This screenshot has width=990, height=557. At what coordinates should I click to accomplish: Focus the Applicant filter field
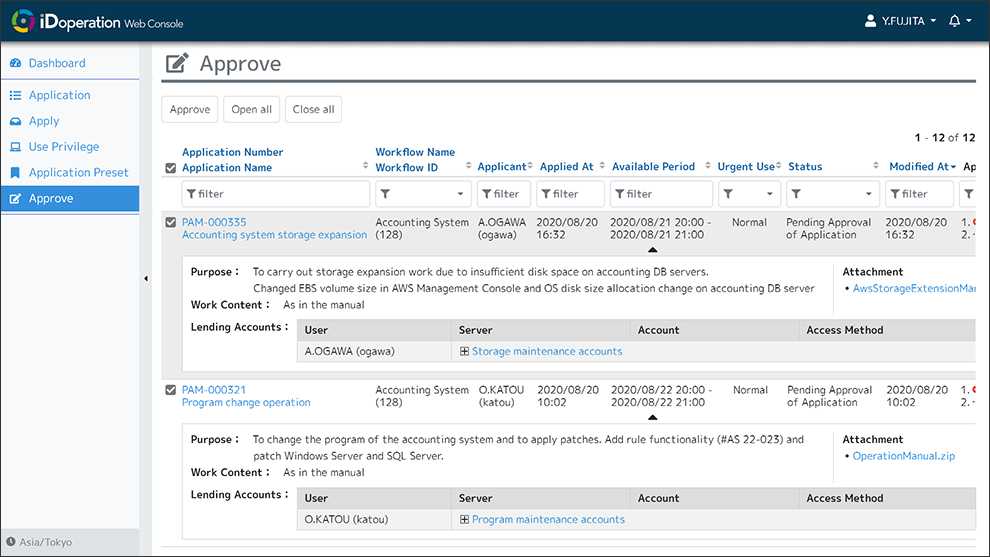(504, 194)
